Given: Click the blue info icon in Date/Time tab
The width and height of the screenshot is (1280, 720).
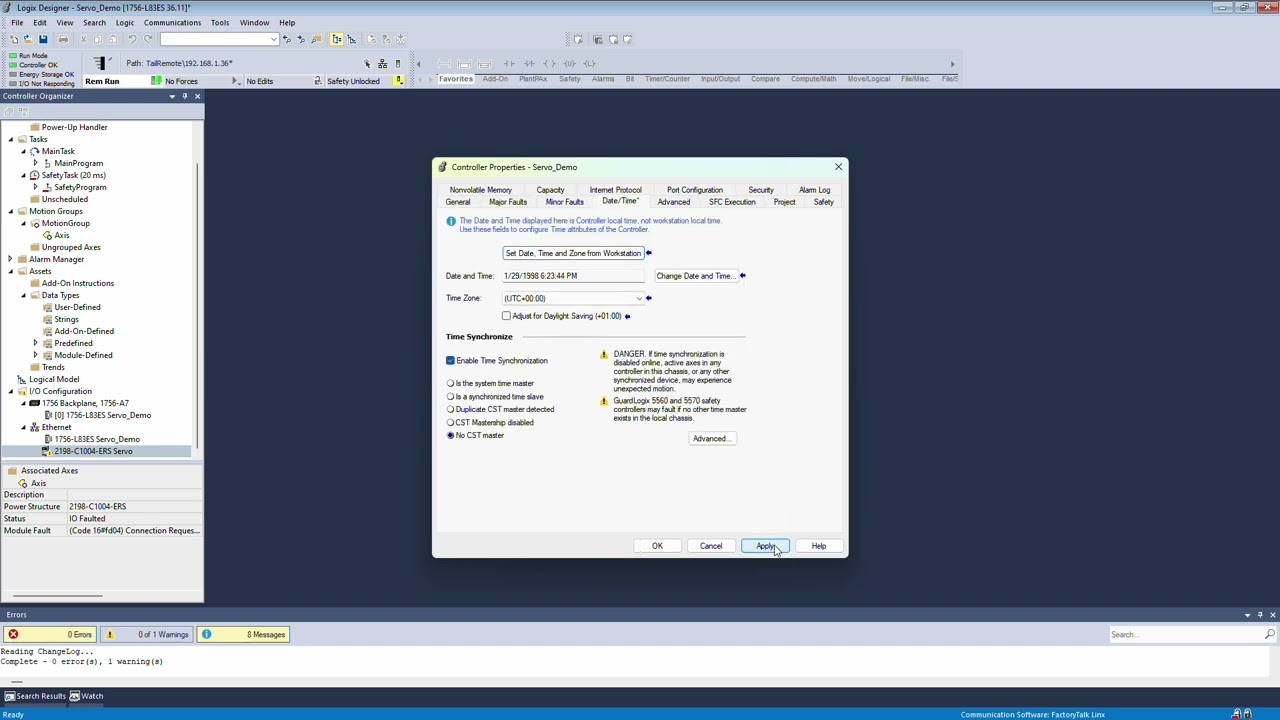Looking at the screenshot, I should coord(451,221).
